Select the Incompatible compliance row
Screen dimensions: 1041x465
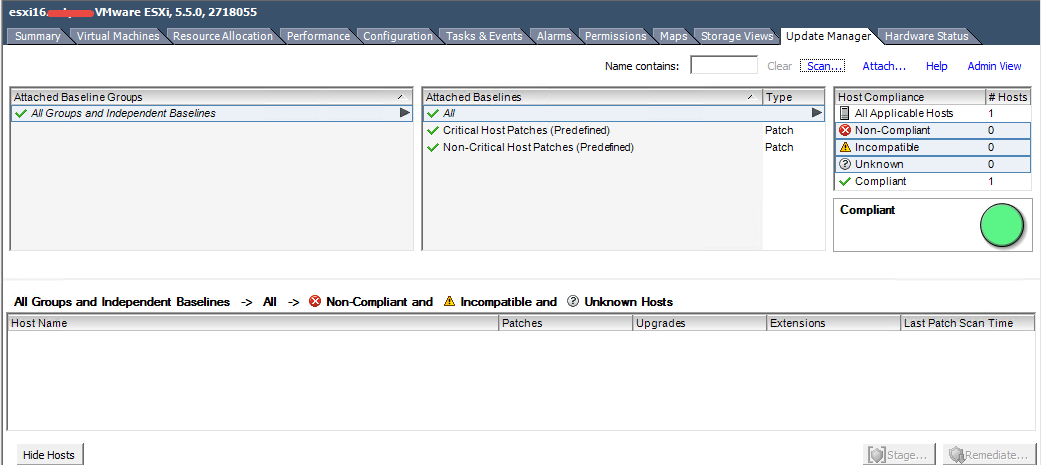(932, 147)
